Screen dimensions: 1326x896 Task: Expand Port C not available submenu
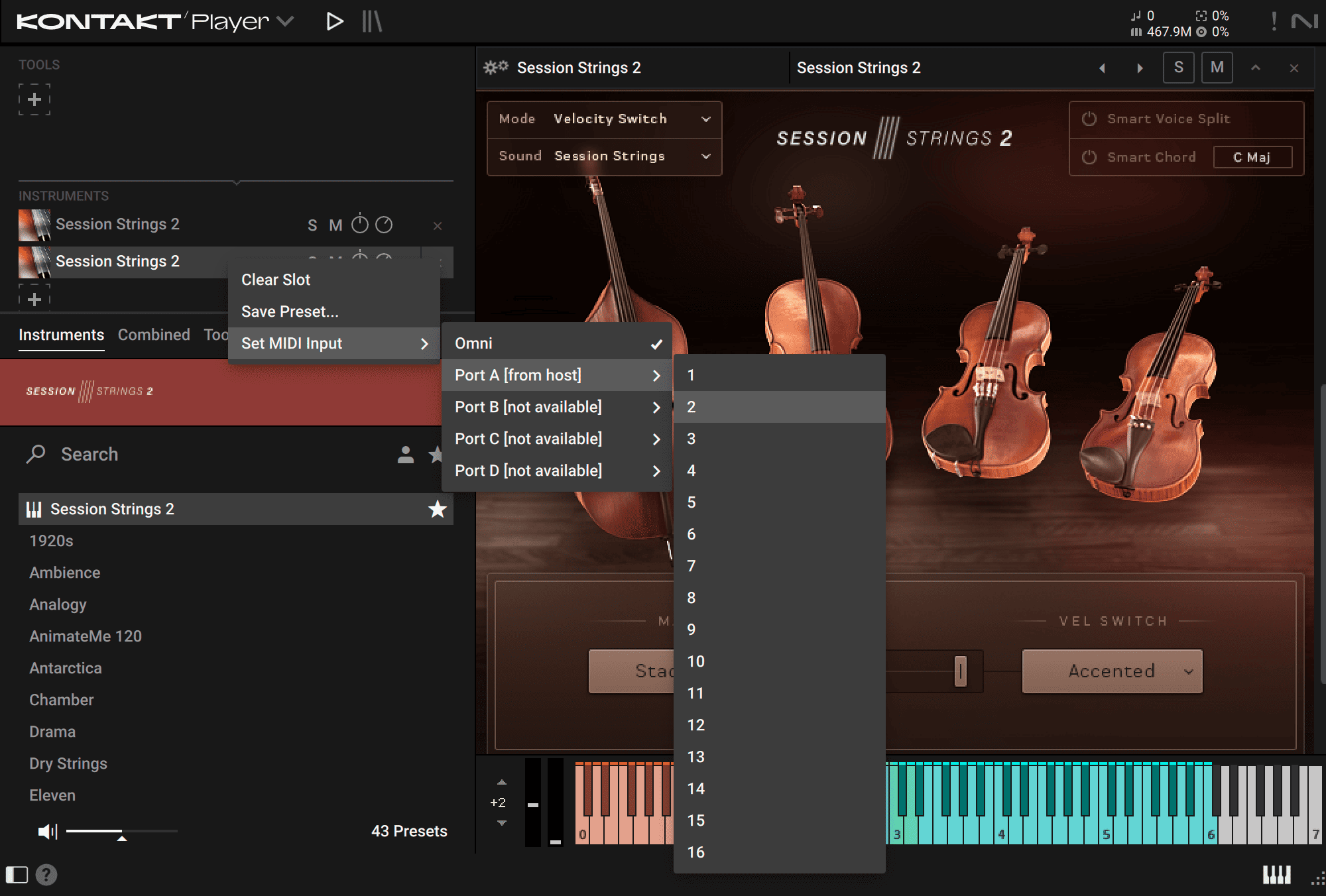tap(557, 439)
